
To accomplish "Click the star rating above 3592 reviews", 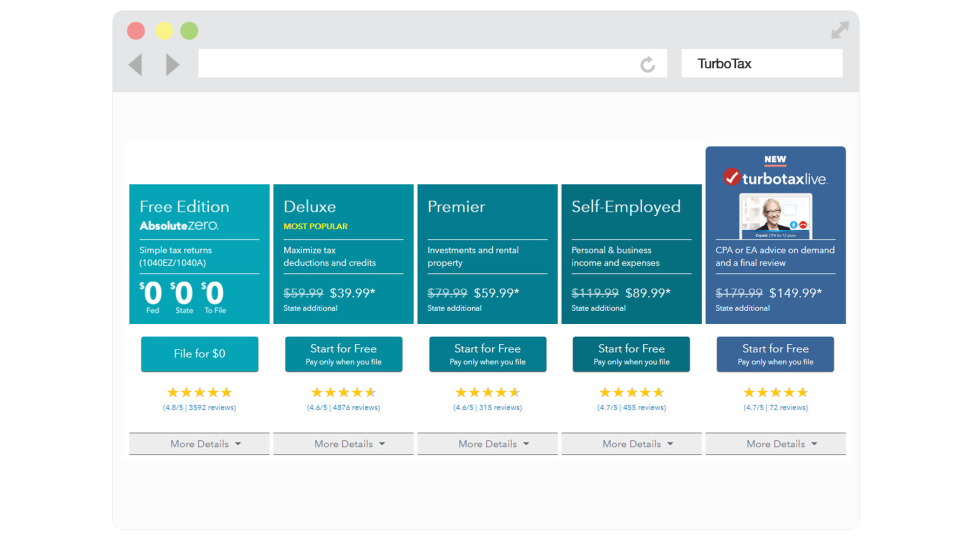I will point(200,392).
